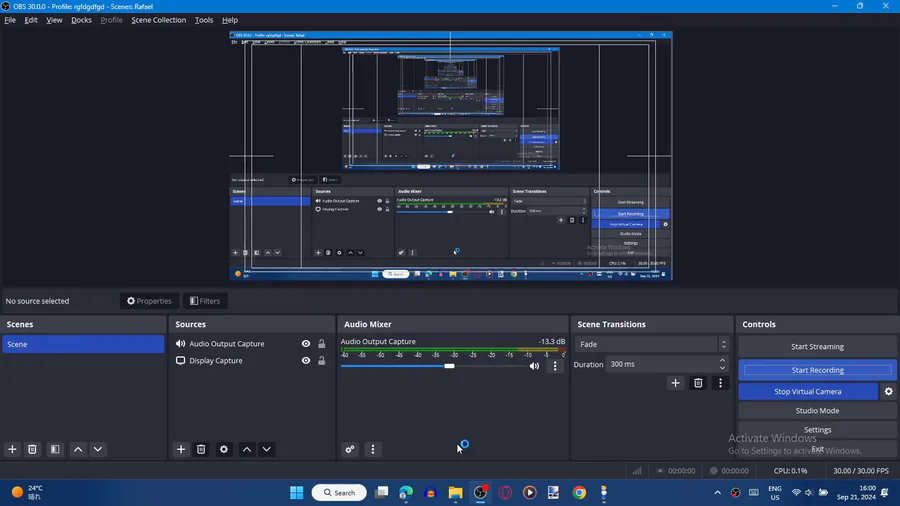The image size is (900, 506).
Task: Open advanced audio properties gear icon
Action: point(350,450)
